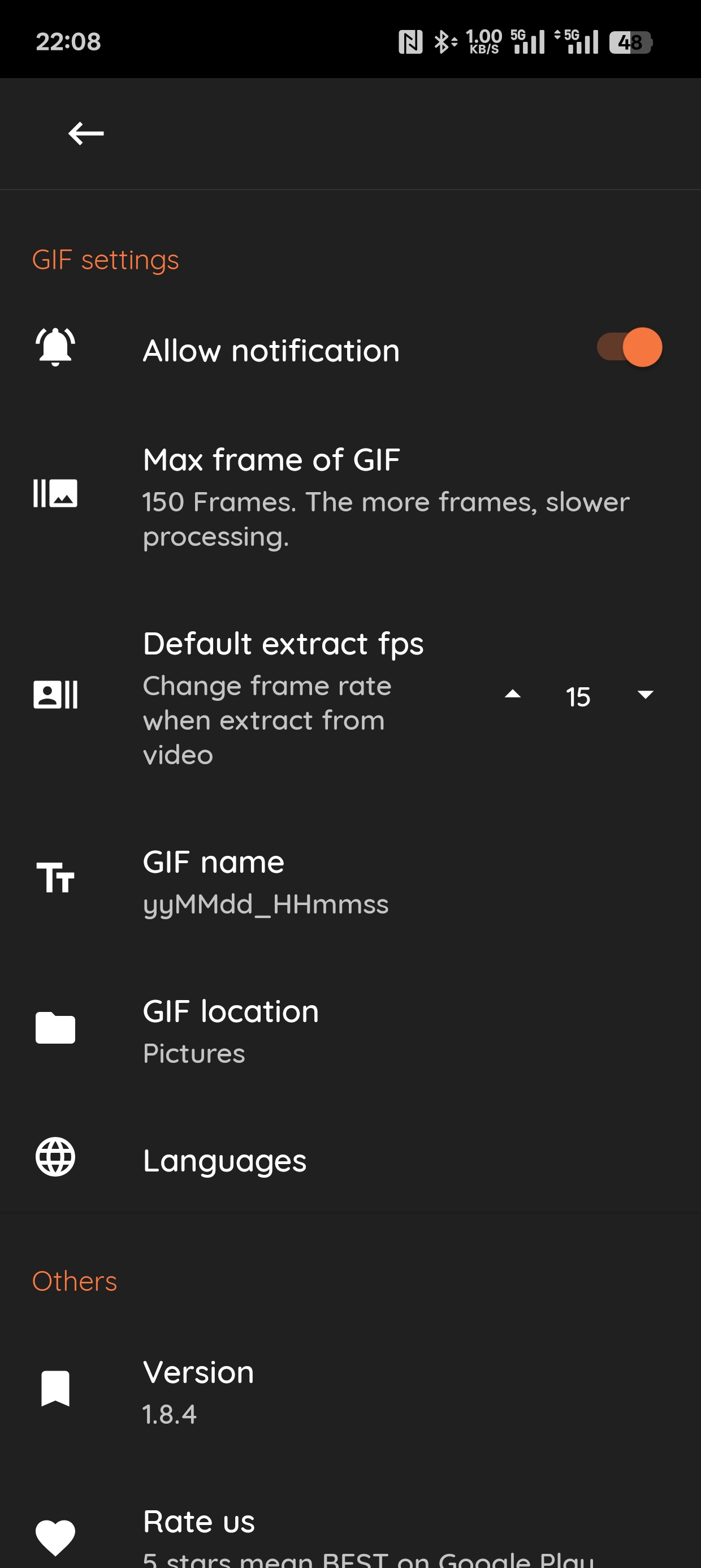
Task: Tap the Version bookmark icon
Action: pos(55,1389)
